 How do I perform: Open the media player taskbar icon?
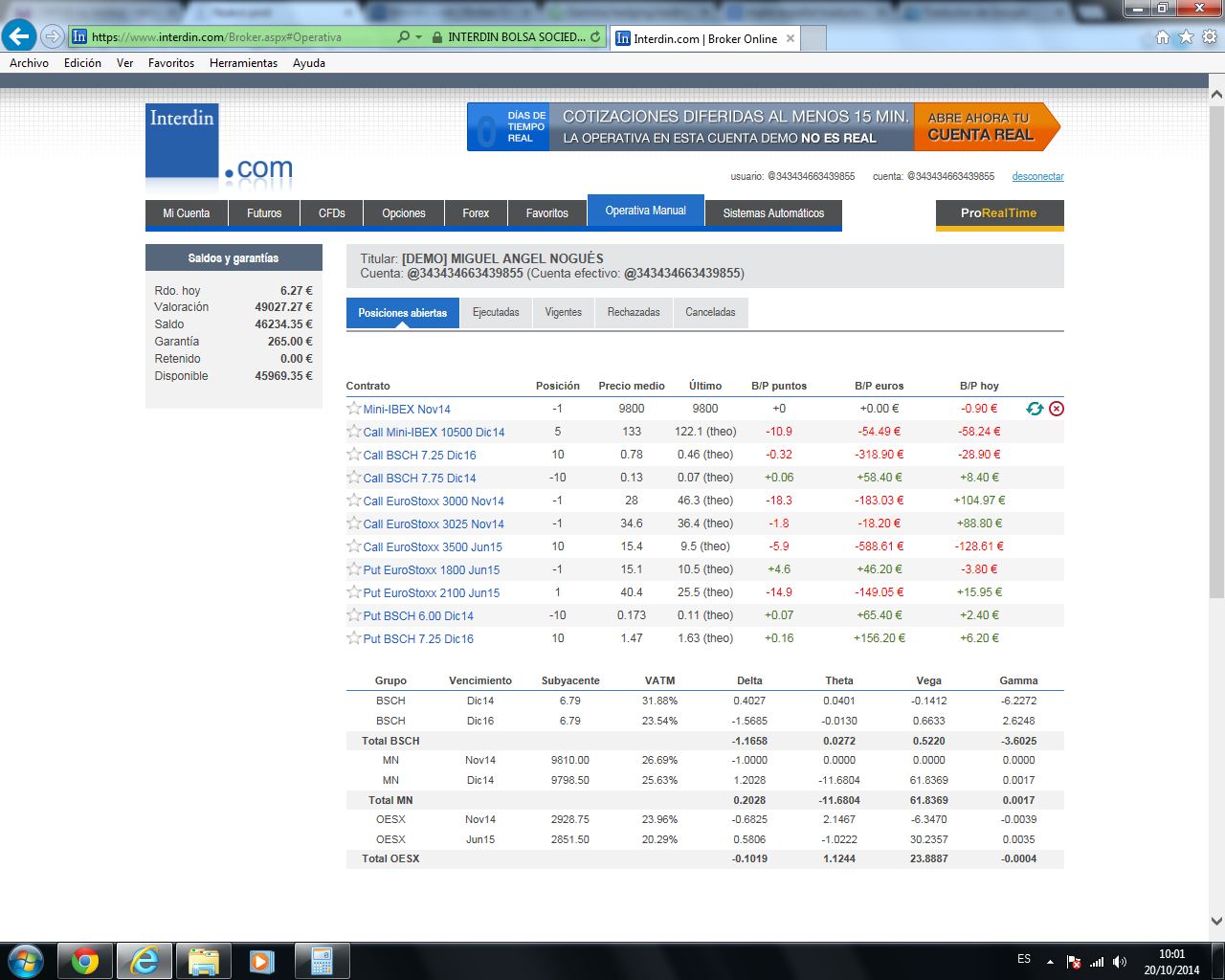[x=261, y=961]
